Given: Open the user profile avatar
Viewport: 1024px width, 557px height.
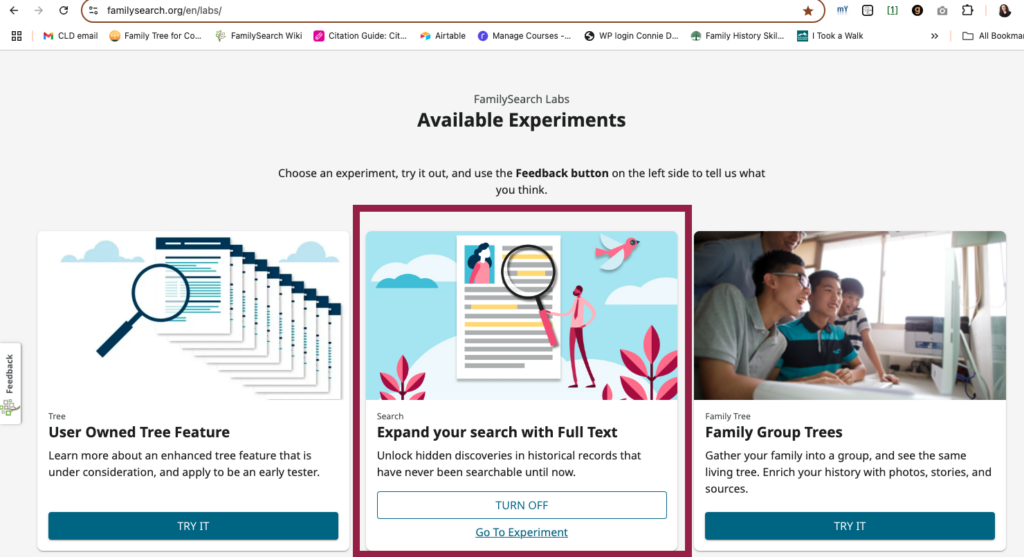Looking at the screenshot, I should pyautogui.click(x=1004, y=10).
